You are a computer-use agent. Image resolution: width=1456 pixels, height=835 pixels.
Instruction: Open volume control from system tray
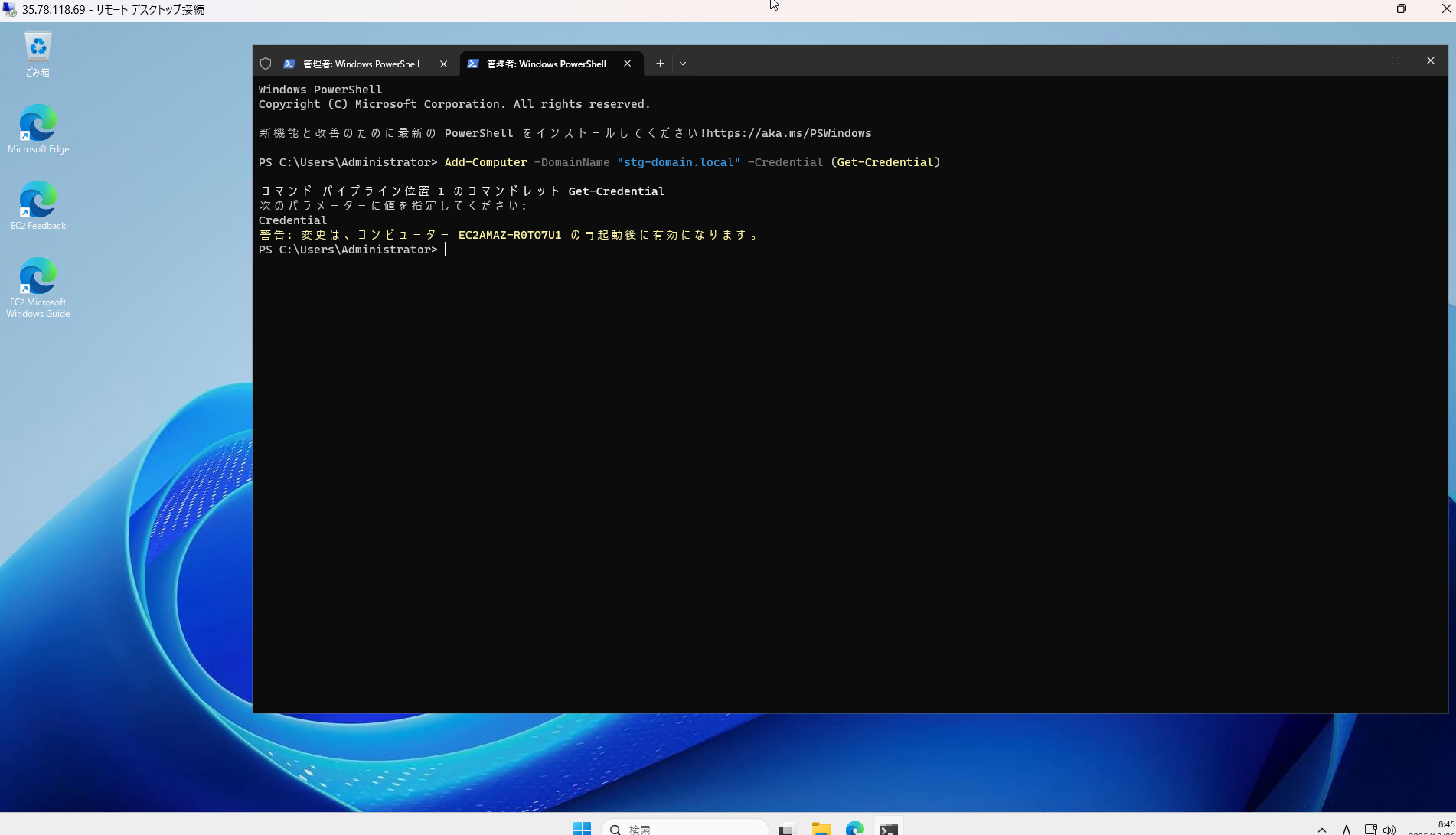point(1390,828)
